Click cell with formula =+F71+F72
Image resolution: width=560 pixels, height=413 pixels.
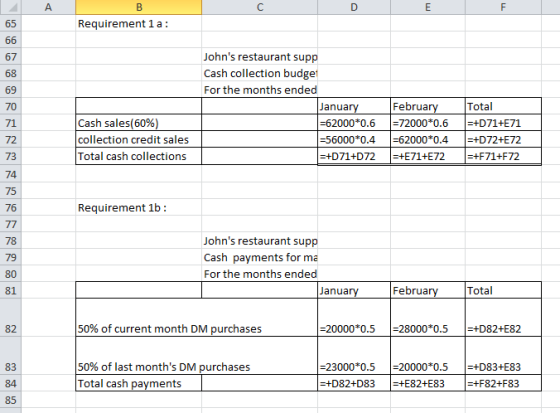[x=503, y=156]
